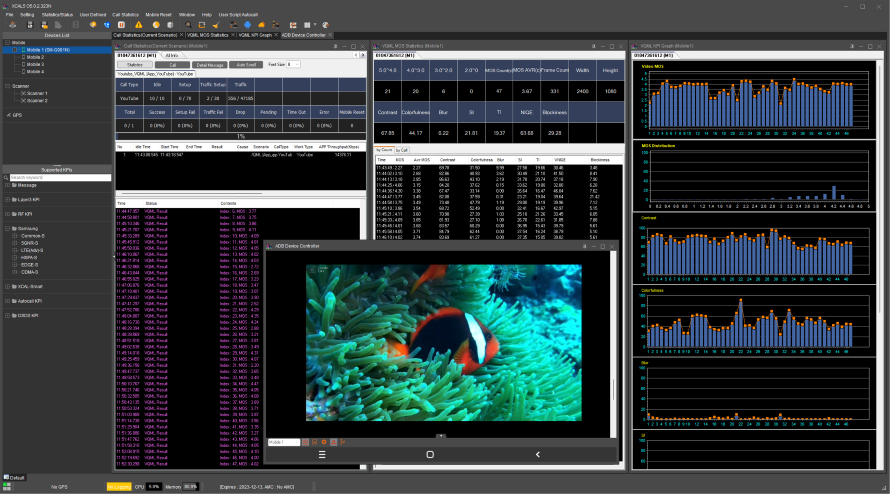The width and height of the screenshot is (890, 494).
Task: Collapse the Samsung KPI folder
Action: point(6,229)
